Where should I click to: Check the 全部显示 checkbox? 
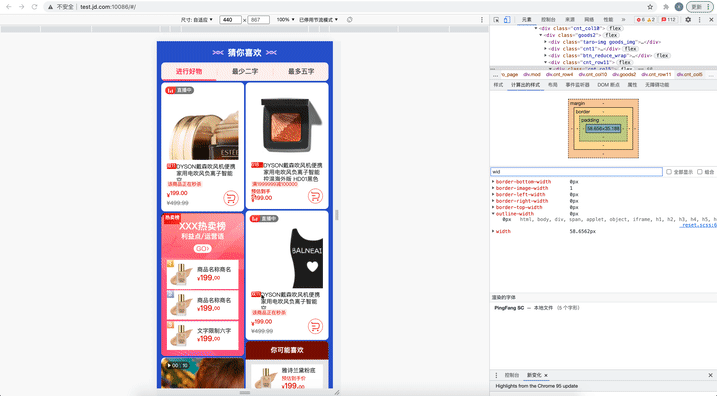click(669, 172)
